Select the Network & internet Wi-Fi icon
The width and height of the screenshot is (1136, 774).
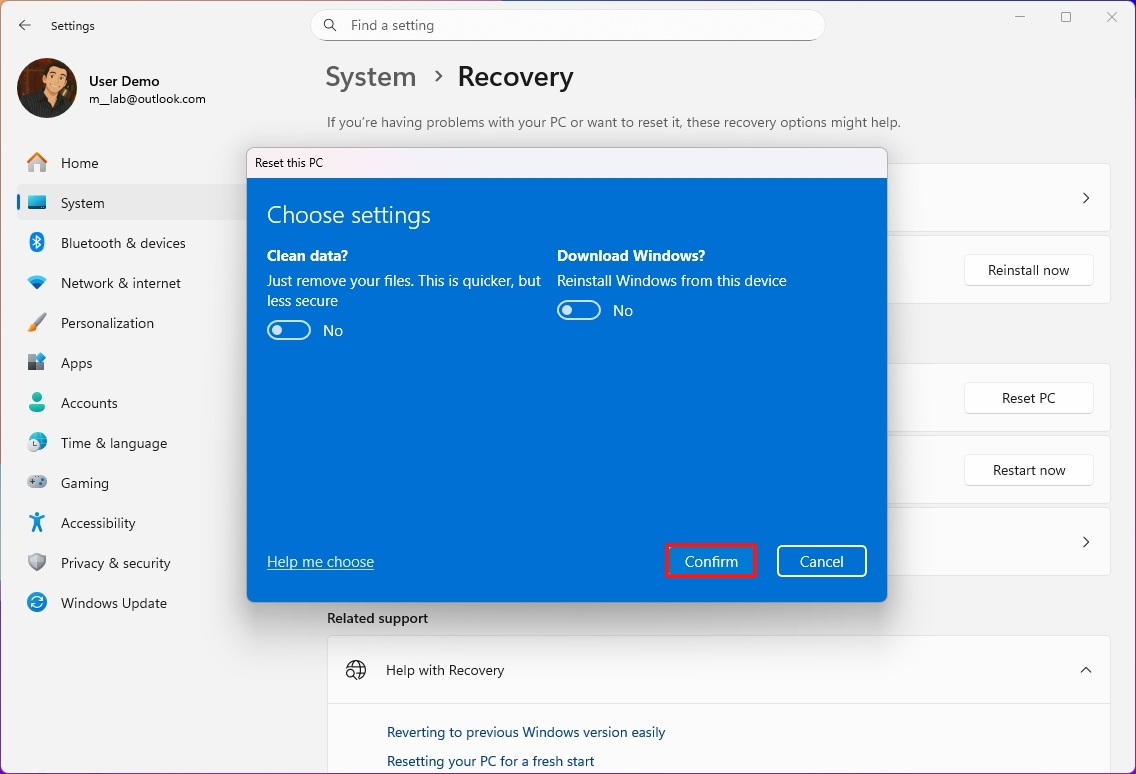37,283
